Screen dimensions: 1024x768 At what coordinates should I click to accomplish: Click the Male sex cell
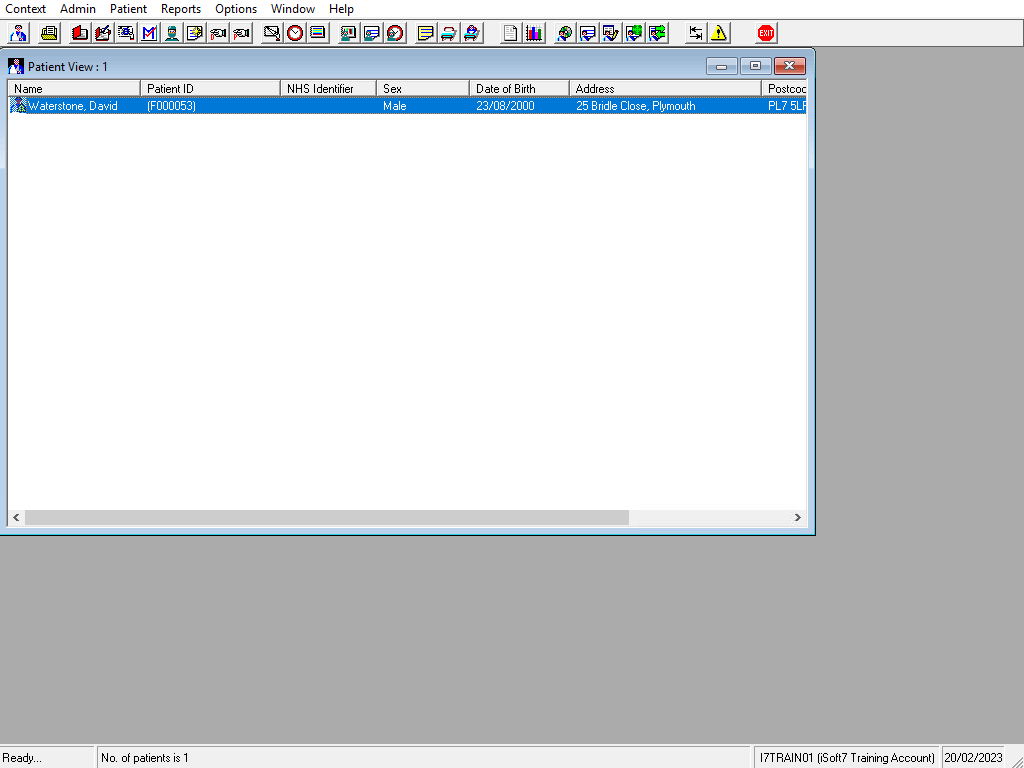point(394,106)
